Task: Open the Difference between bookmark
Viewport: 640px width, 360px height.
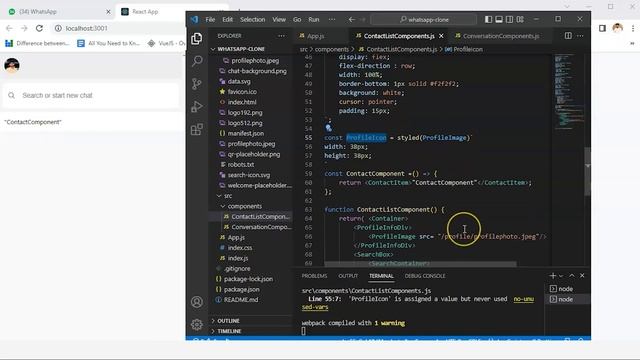Action: click(x=37, y=43)
